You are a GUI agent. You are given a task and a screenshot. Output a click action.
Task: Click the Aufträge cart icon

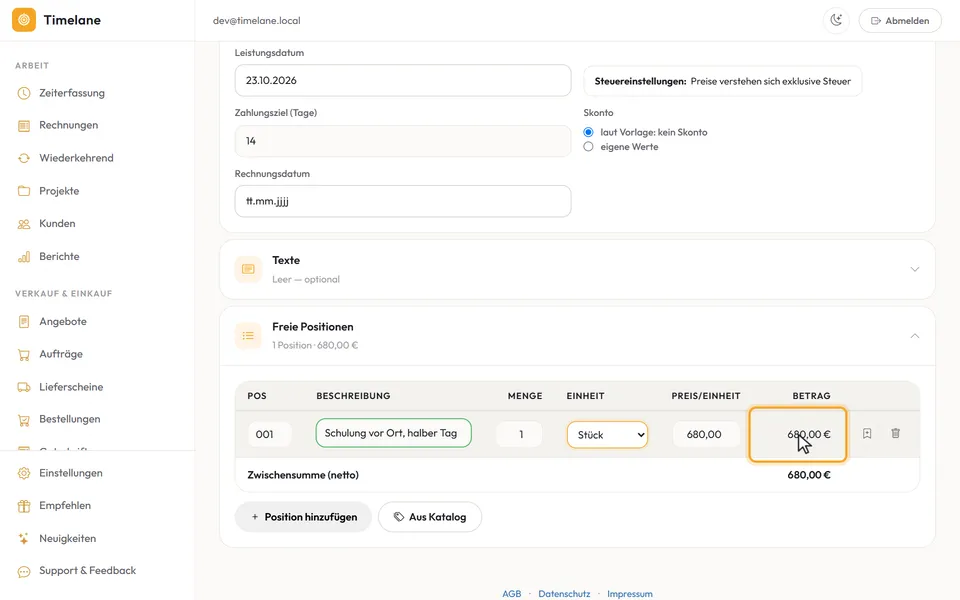point(24,354)
